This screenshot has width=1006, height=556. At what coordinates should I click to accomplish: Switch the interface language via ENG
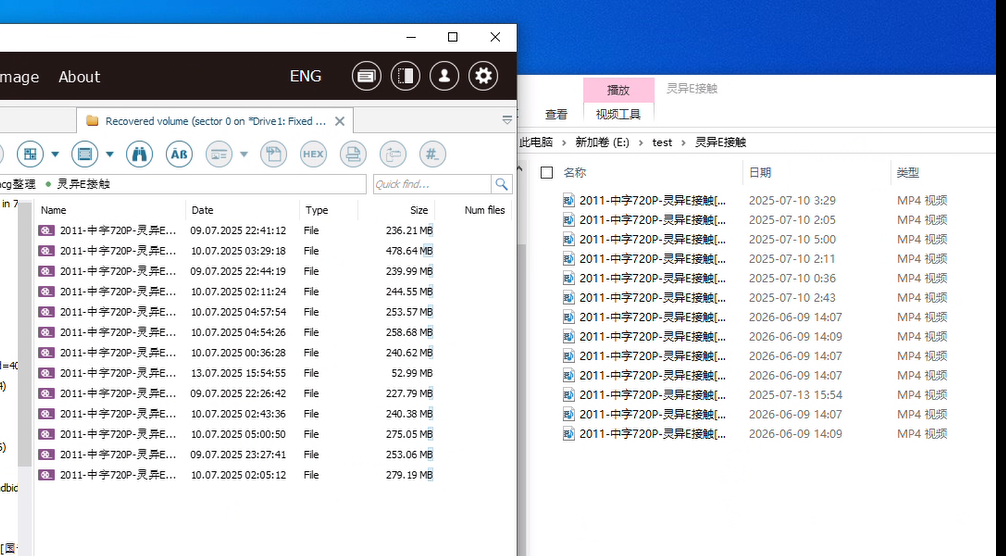pyautogui.click(x=305, y=76)
